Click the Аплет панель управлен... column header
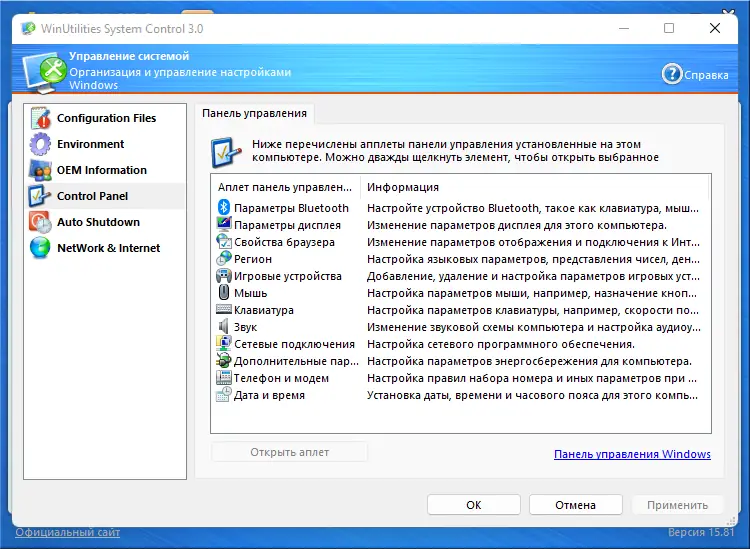The width and height of the screenshot is (750, 549). click(286, 187)
